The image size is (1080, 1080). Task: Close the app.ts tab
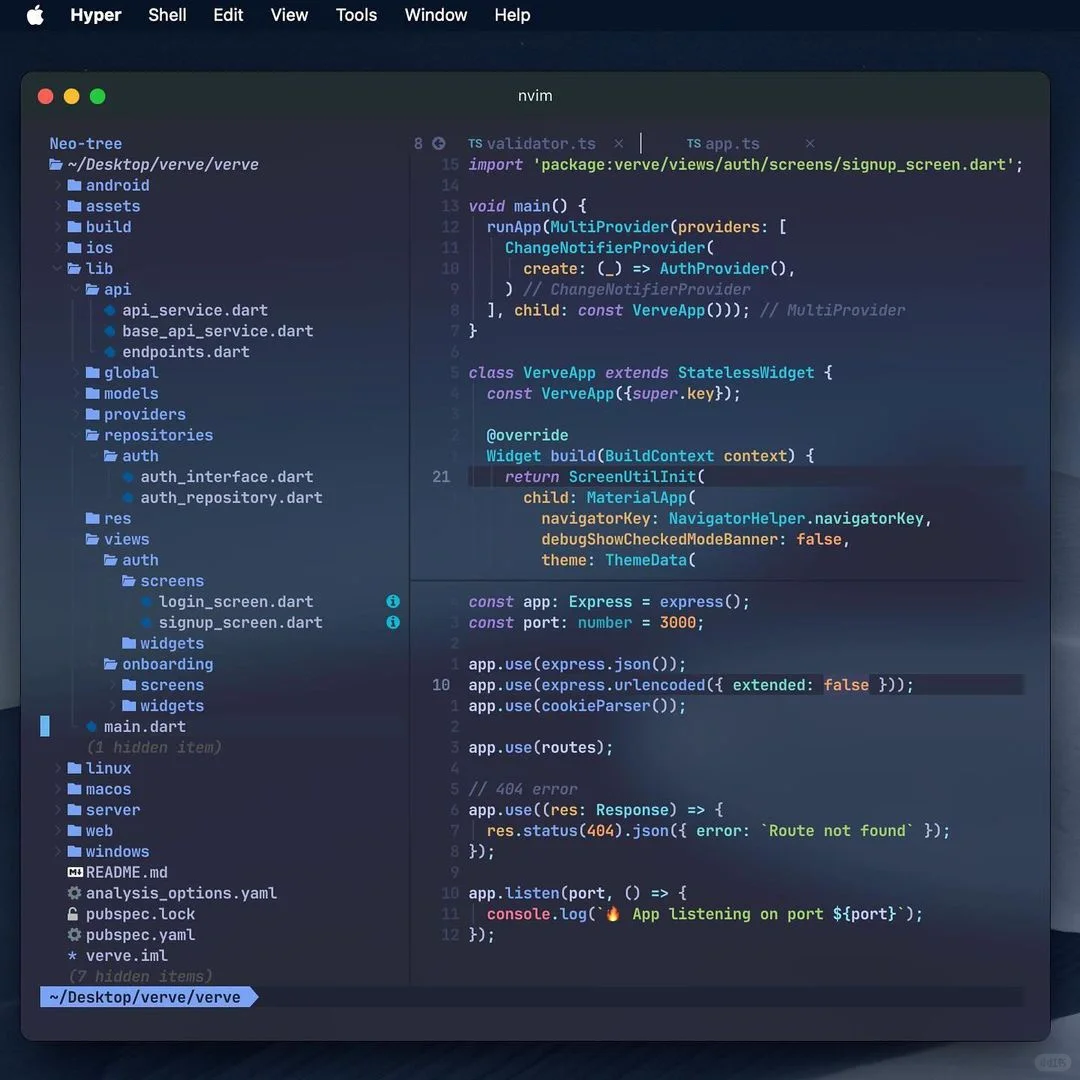[810, 143]
